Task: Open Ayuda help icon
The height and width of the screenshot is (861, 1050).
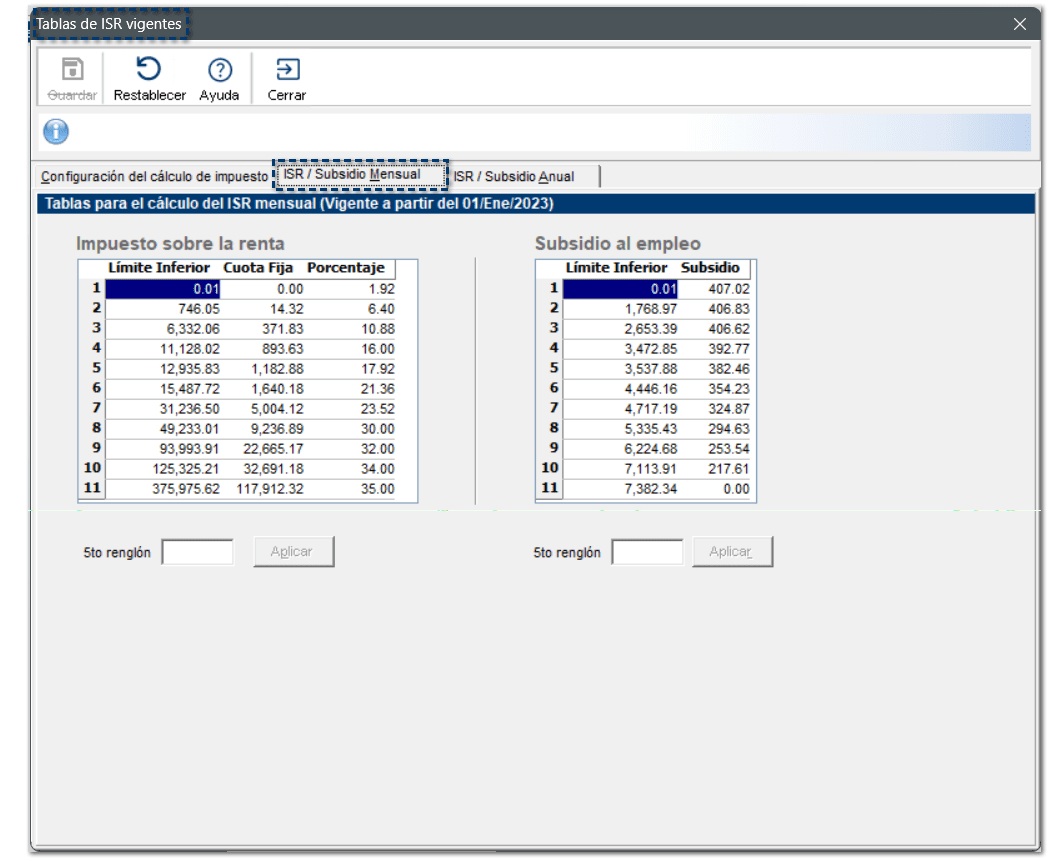Action: point(219,70)
